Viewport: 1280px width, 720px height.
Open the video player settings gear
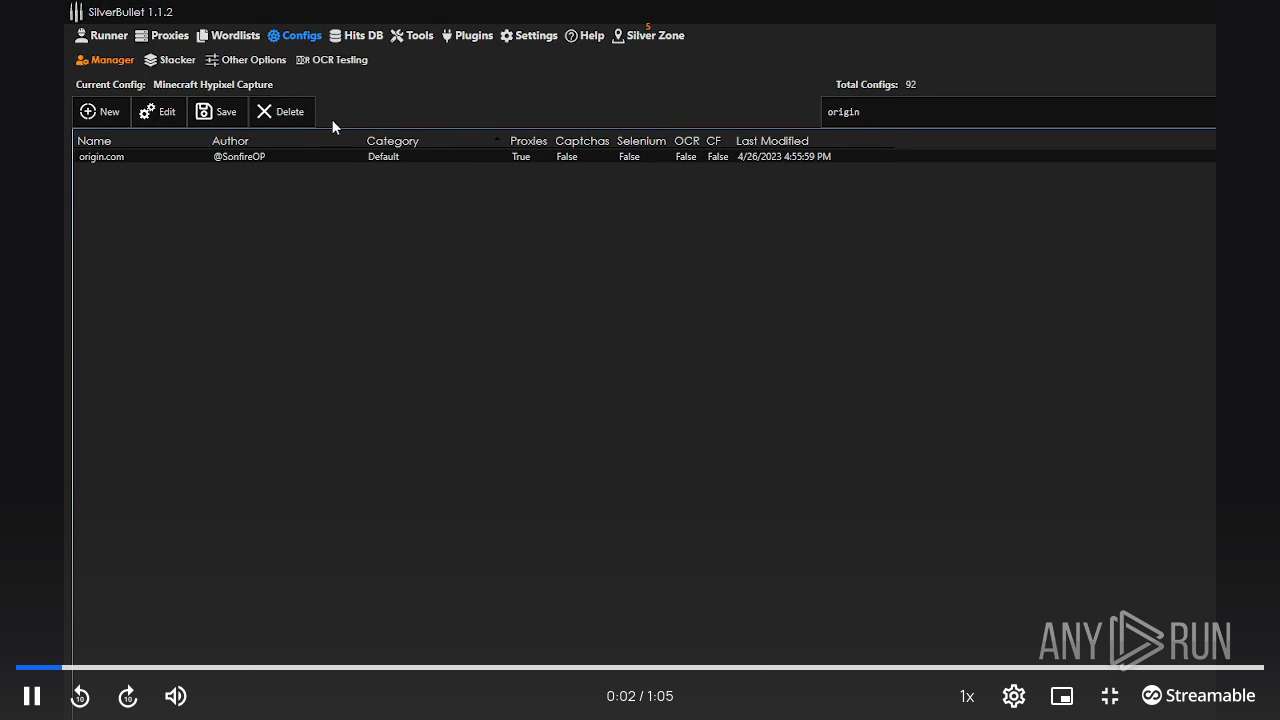point(1014,696)
